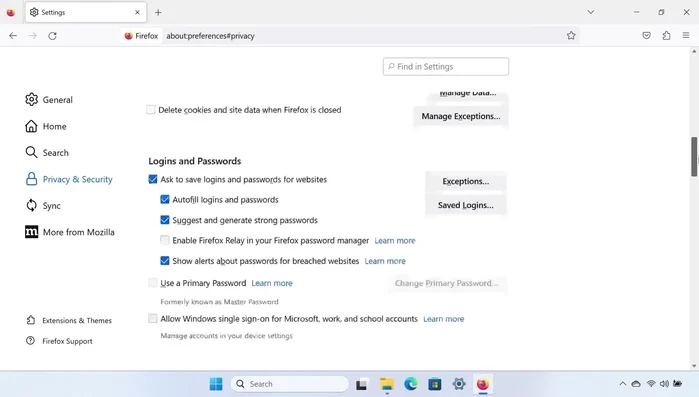This screenshot has height=397, width=699.
Task: Open the volume speaker tray icon
Action: coord(664,384)
